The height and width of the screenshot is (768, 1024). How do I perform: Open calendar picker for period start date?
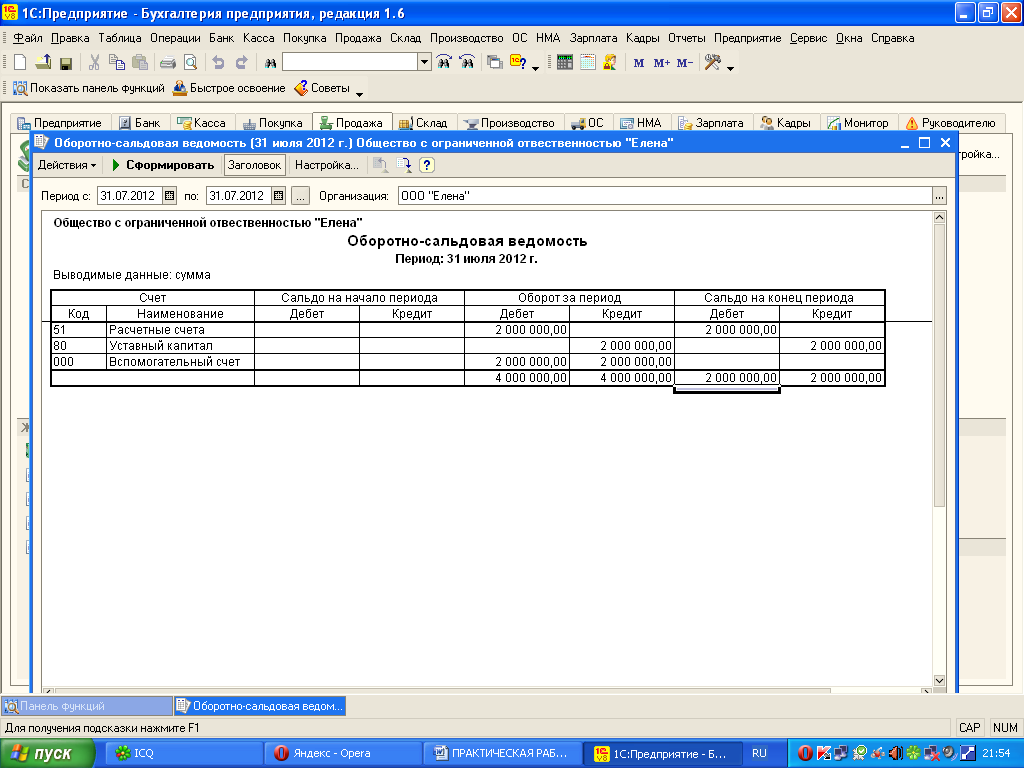(x=170, y=195)
